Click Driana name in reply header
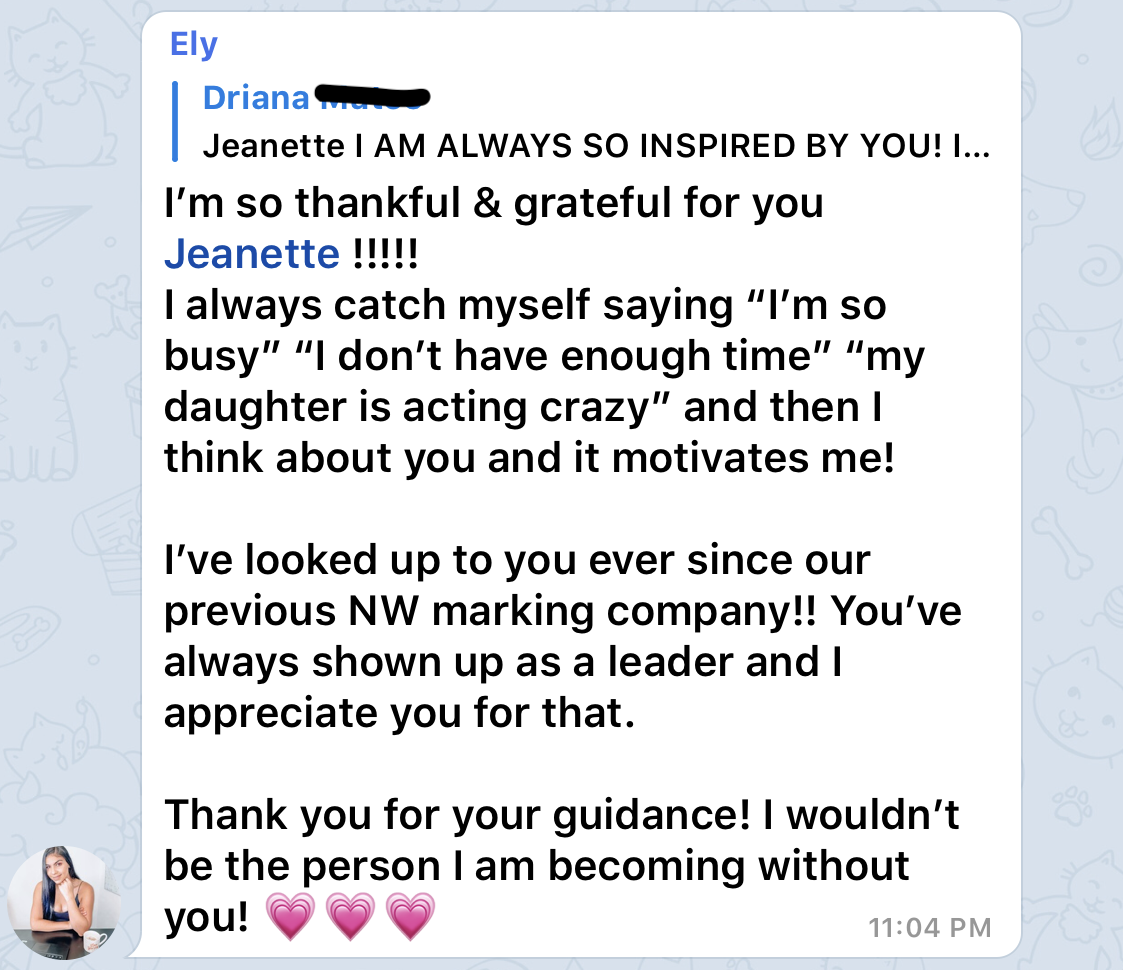Screen dimensions: 1123x970 (x=256, y=97)
